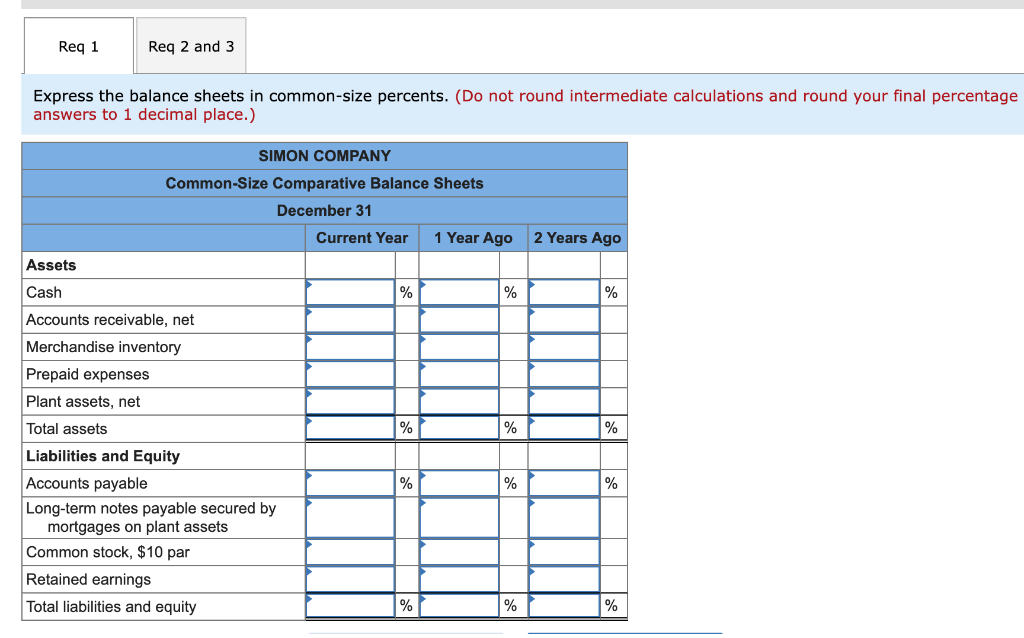
Task: Select Accounts payable 2 Years Ago field
Action: tap(564, 483)
